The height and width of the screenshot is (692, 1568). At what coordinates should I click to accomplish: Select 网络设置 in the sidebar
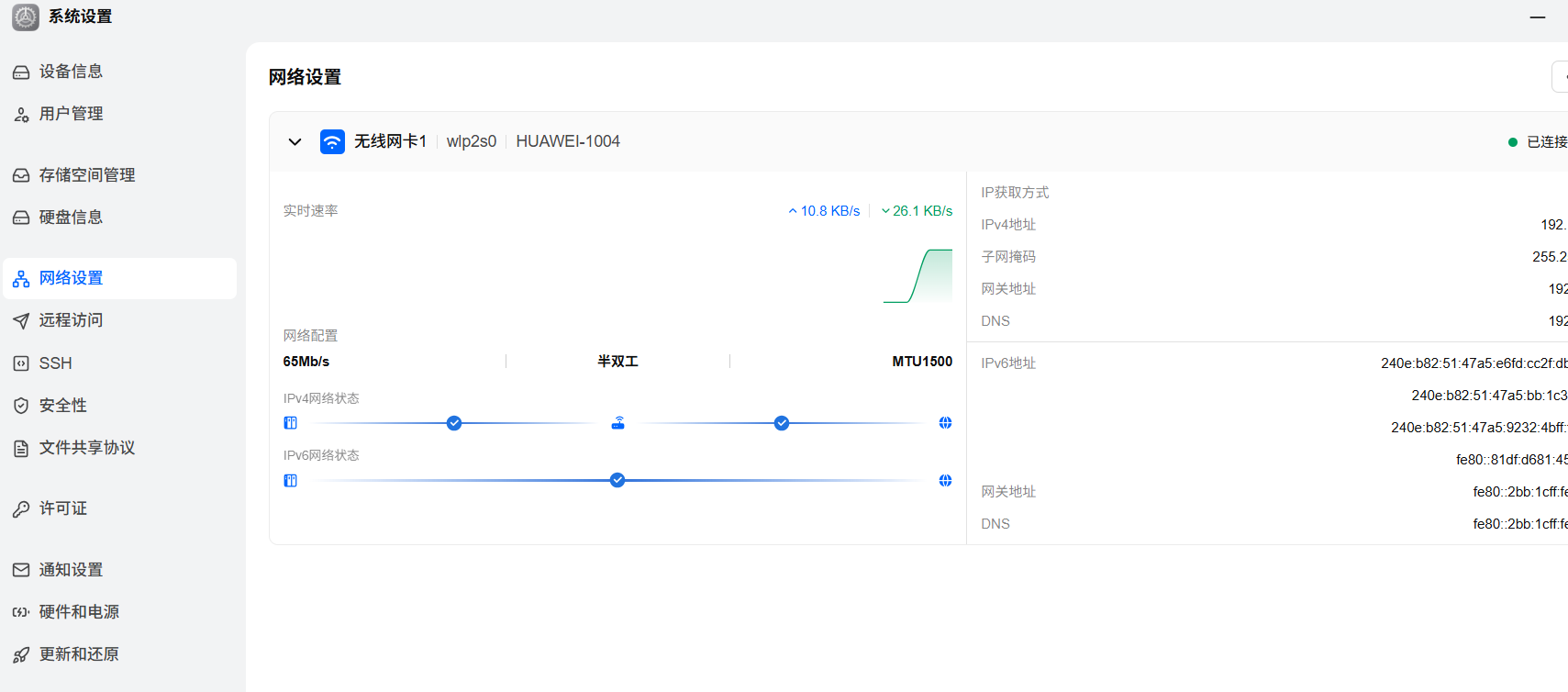pos(120,278)
